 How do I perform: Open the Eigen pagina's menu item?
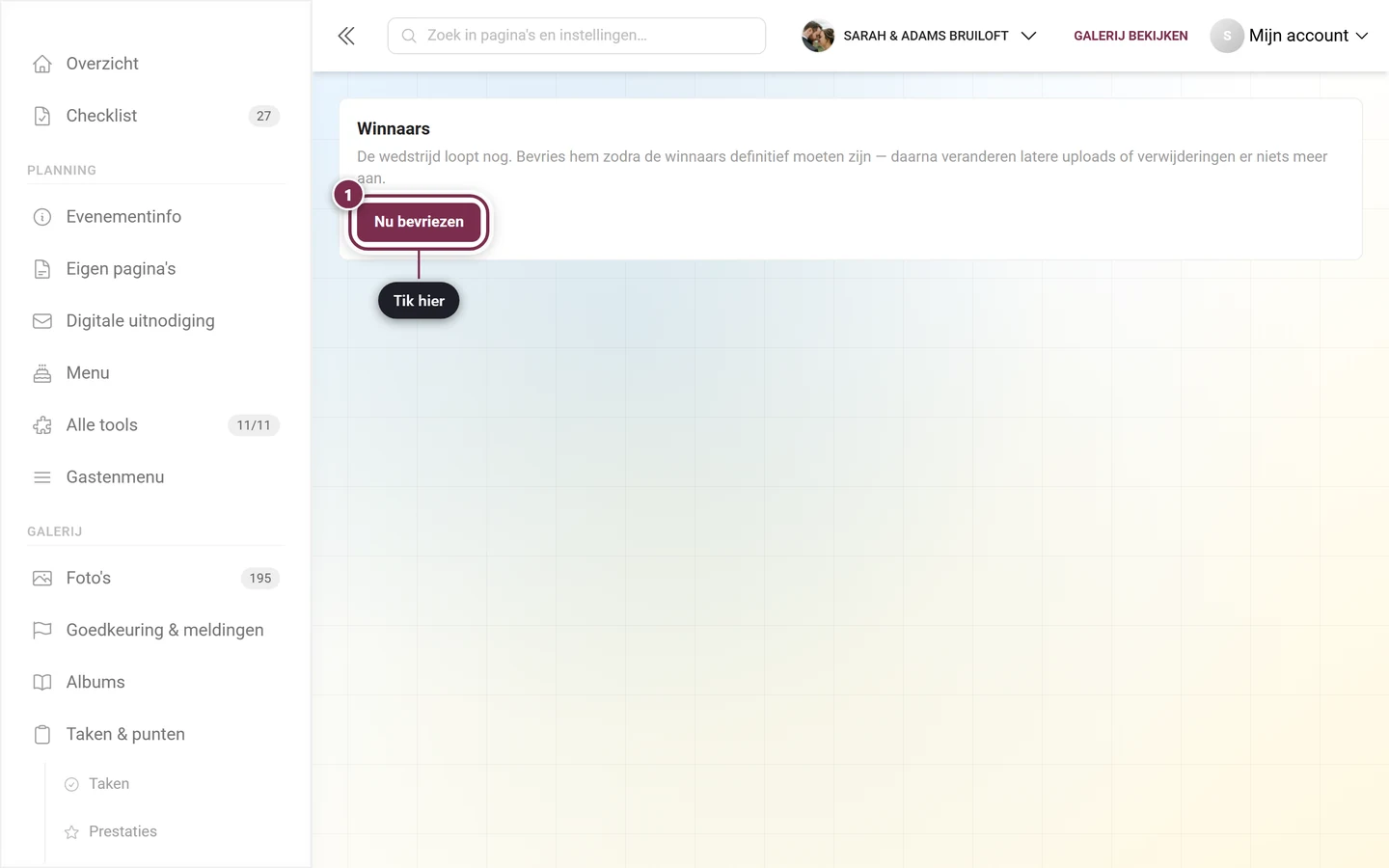(x=155, y=269)
